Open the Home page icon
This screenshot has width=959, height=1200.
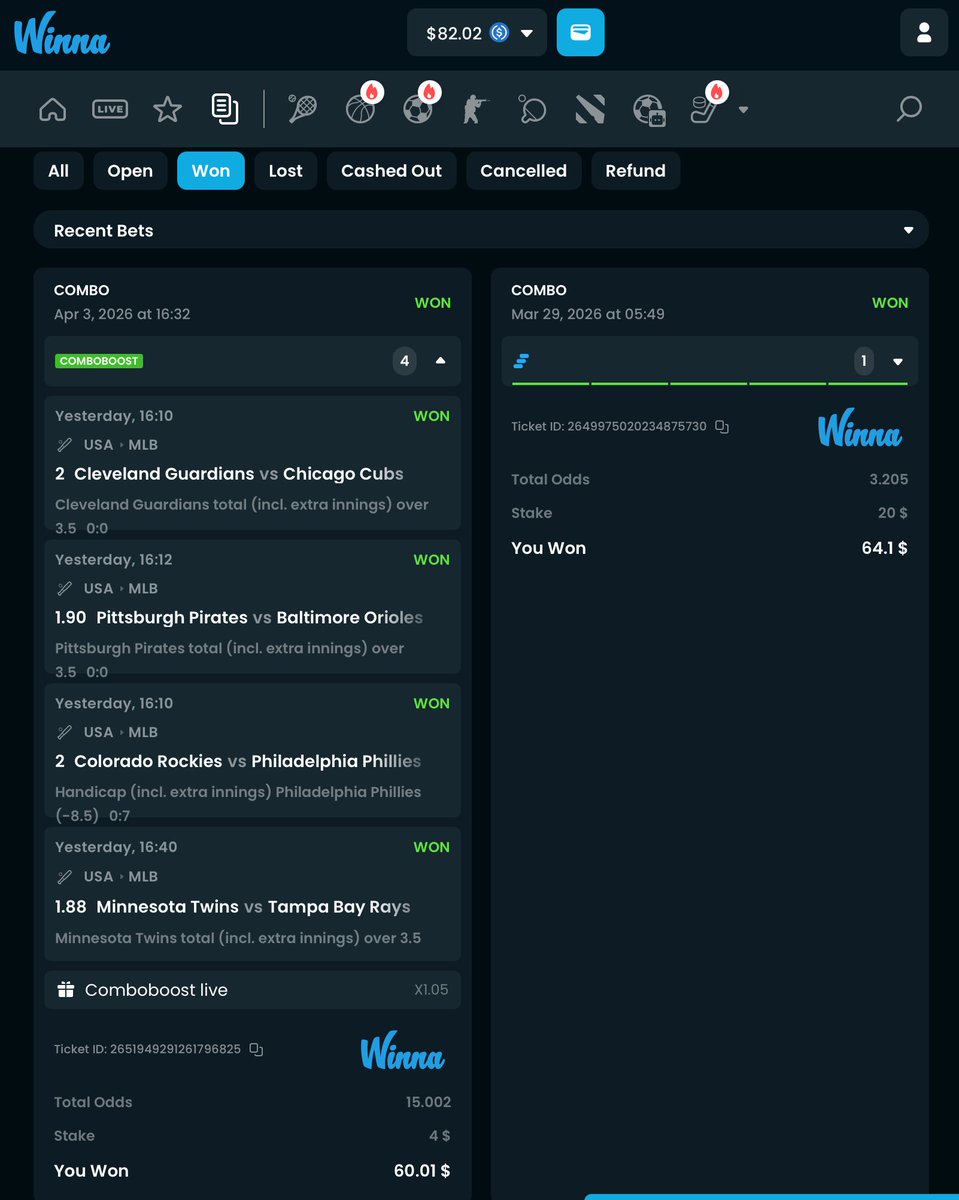(x=53, y=109)
